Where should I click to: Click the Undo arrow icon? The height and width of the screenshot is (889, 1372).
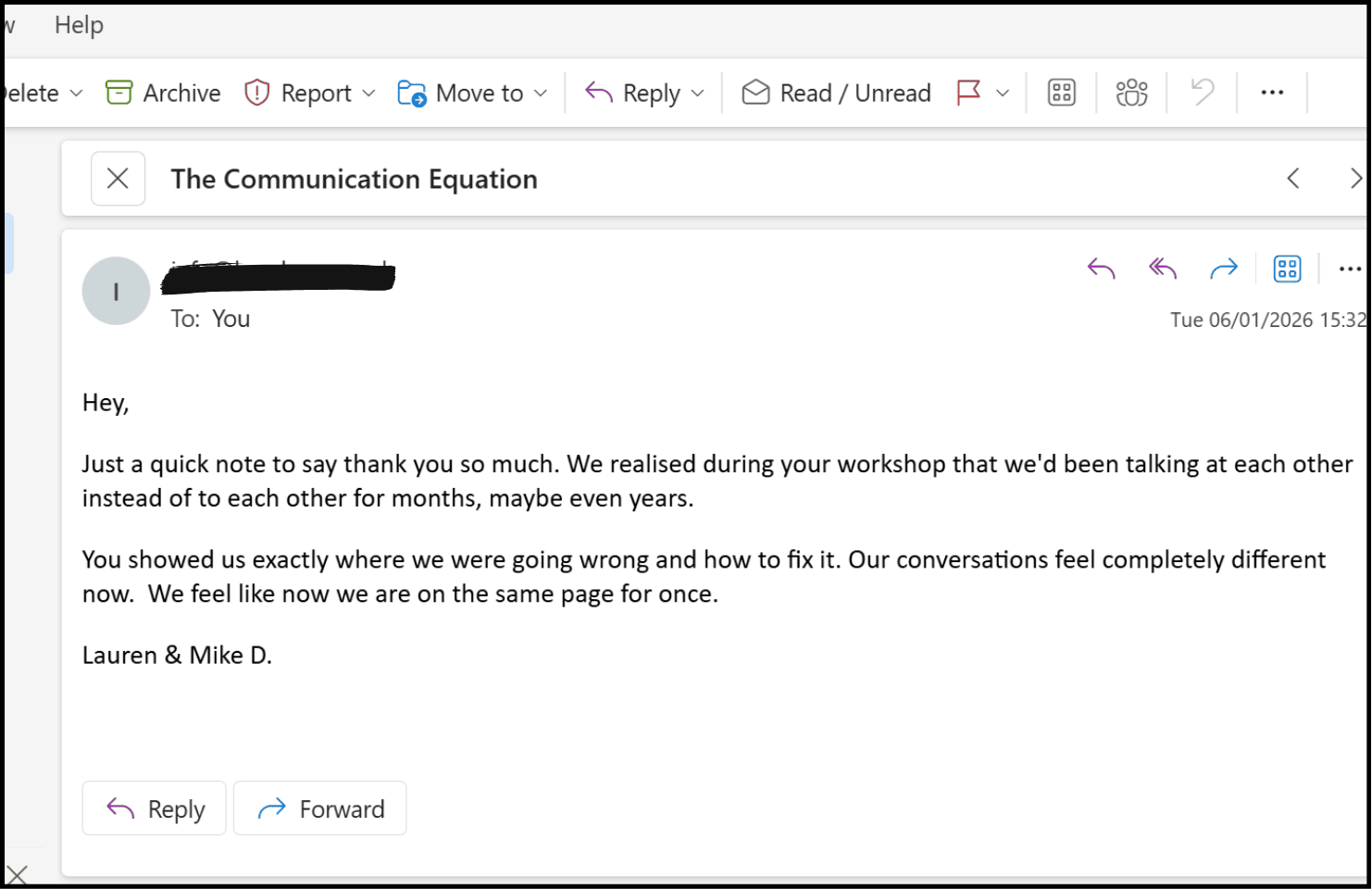coord(1202,93)
